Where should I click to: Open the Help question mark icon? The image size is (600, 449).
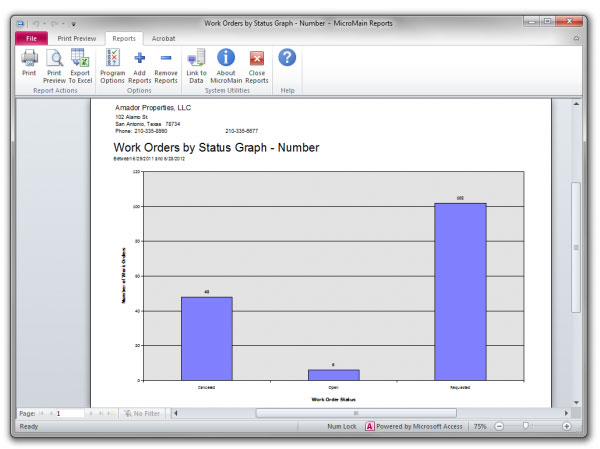point(287,58)
